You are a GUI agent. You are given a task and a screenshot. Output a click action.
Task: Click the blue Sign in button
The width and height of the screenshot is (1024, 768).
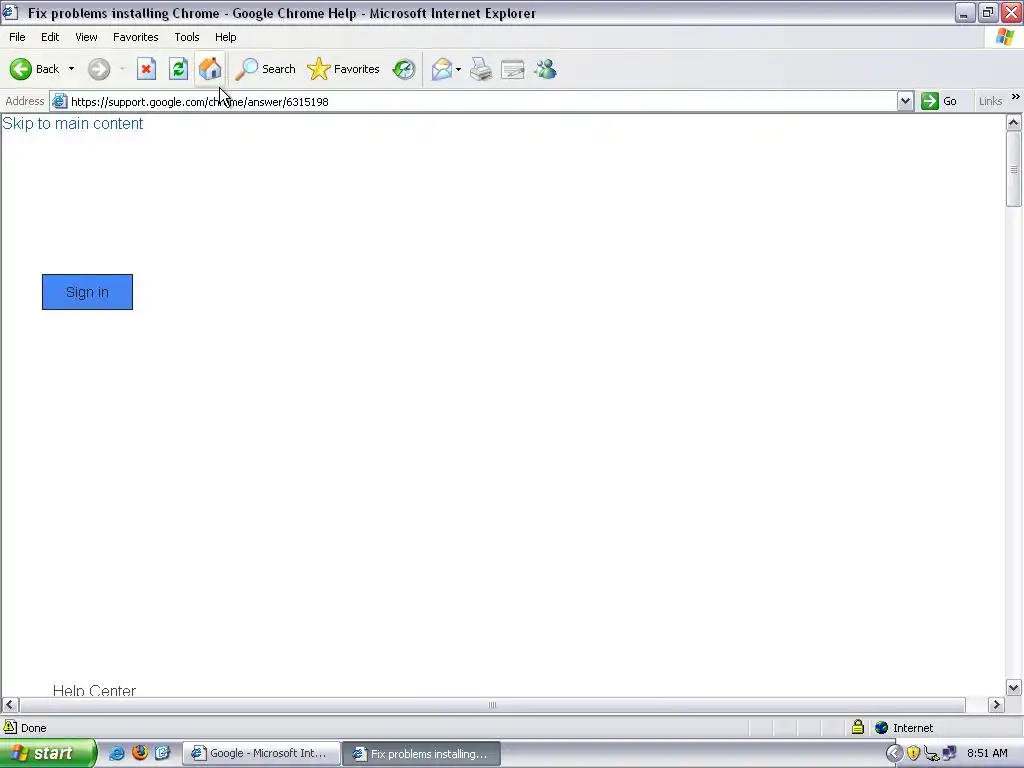coord(88,292)
